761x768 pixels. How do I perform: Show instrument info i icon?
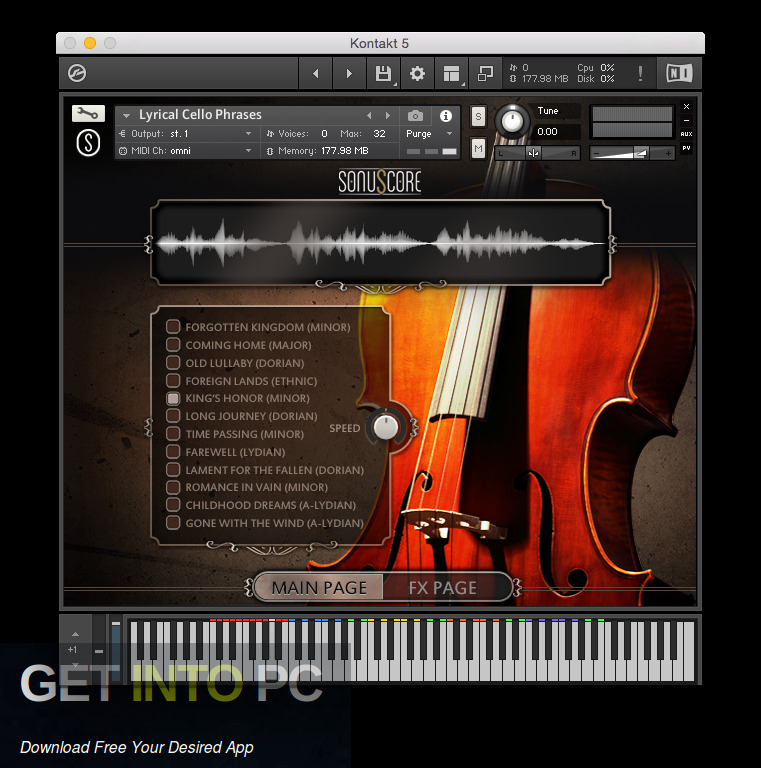pos(446,116)
